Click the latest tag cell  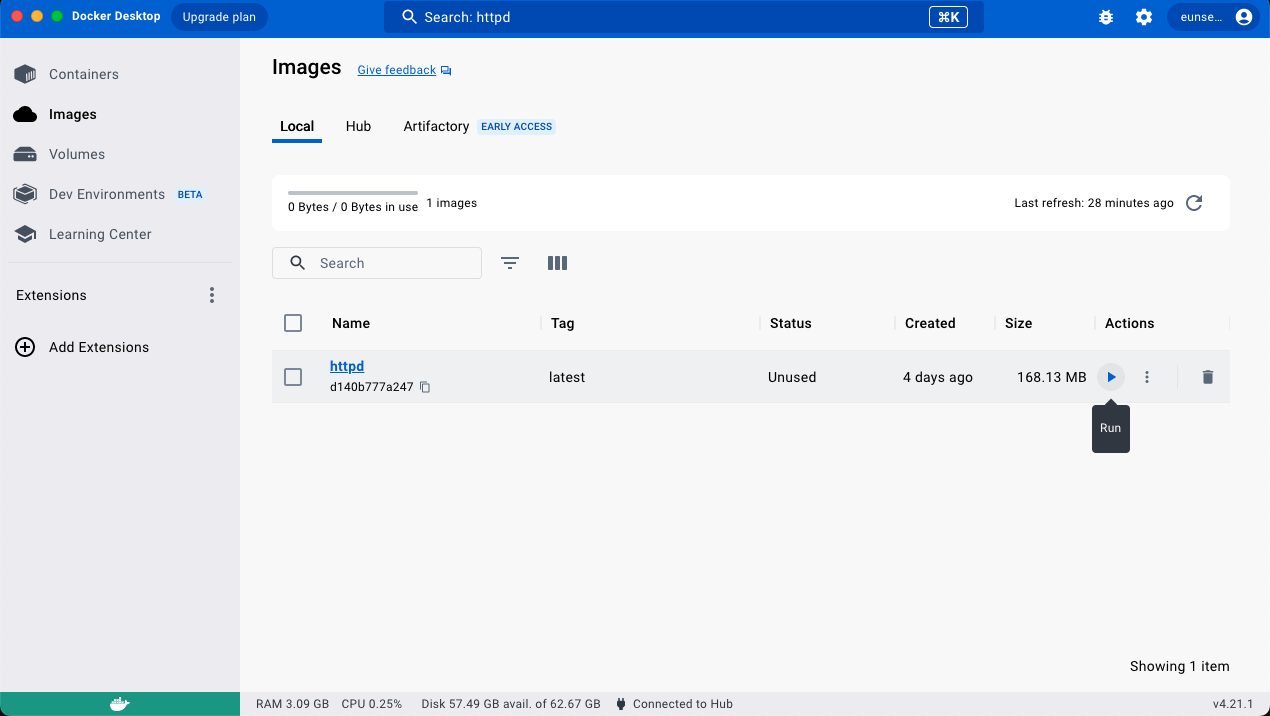tap(567, 377)
